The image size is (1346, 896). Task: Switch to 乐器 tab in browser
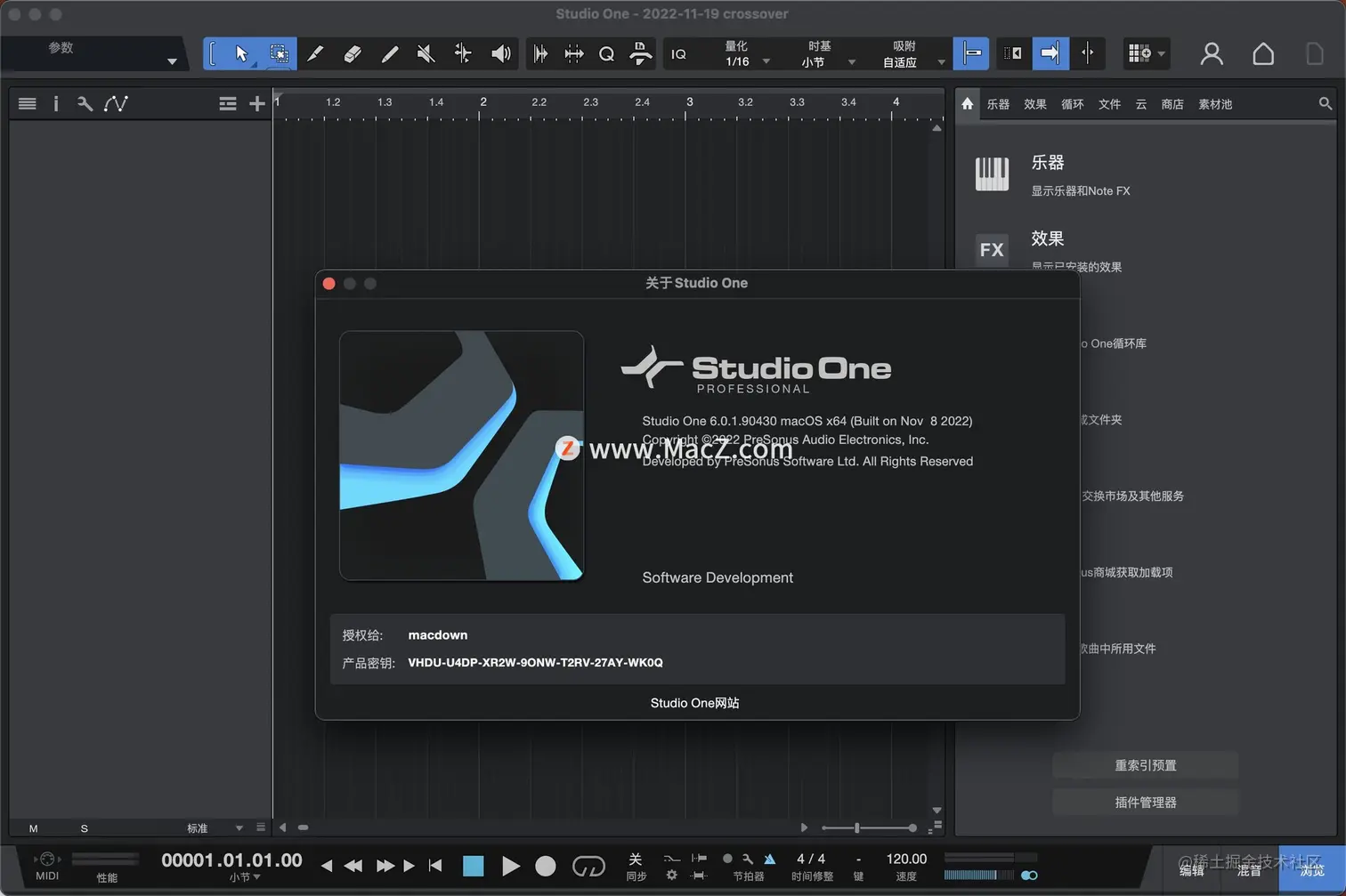pos(998,104)
